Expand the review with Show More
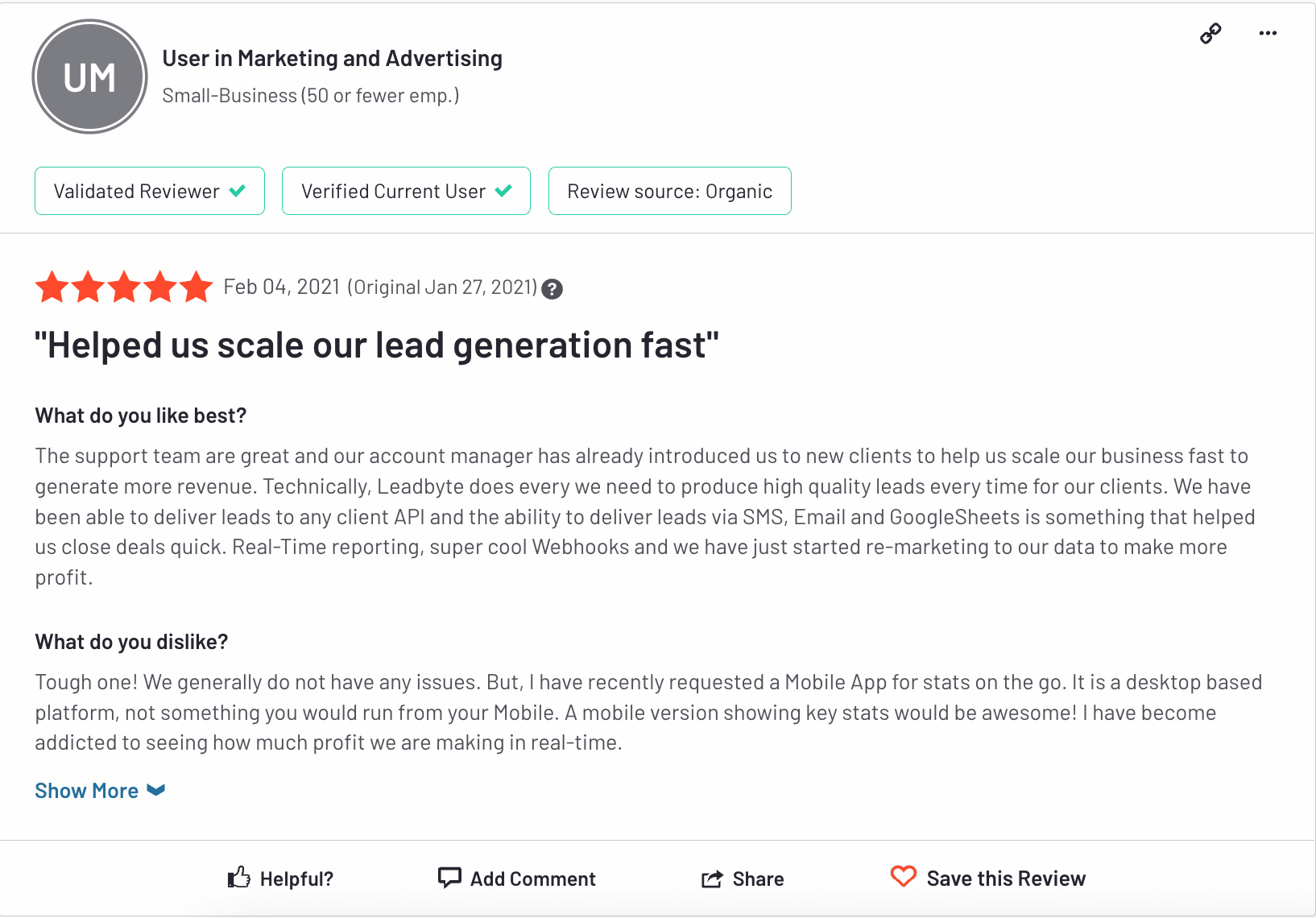This screenshot has width=1316, height=918. click(87, 791)
